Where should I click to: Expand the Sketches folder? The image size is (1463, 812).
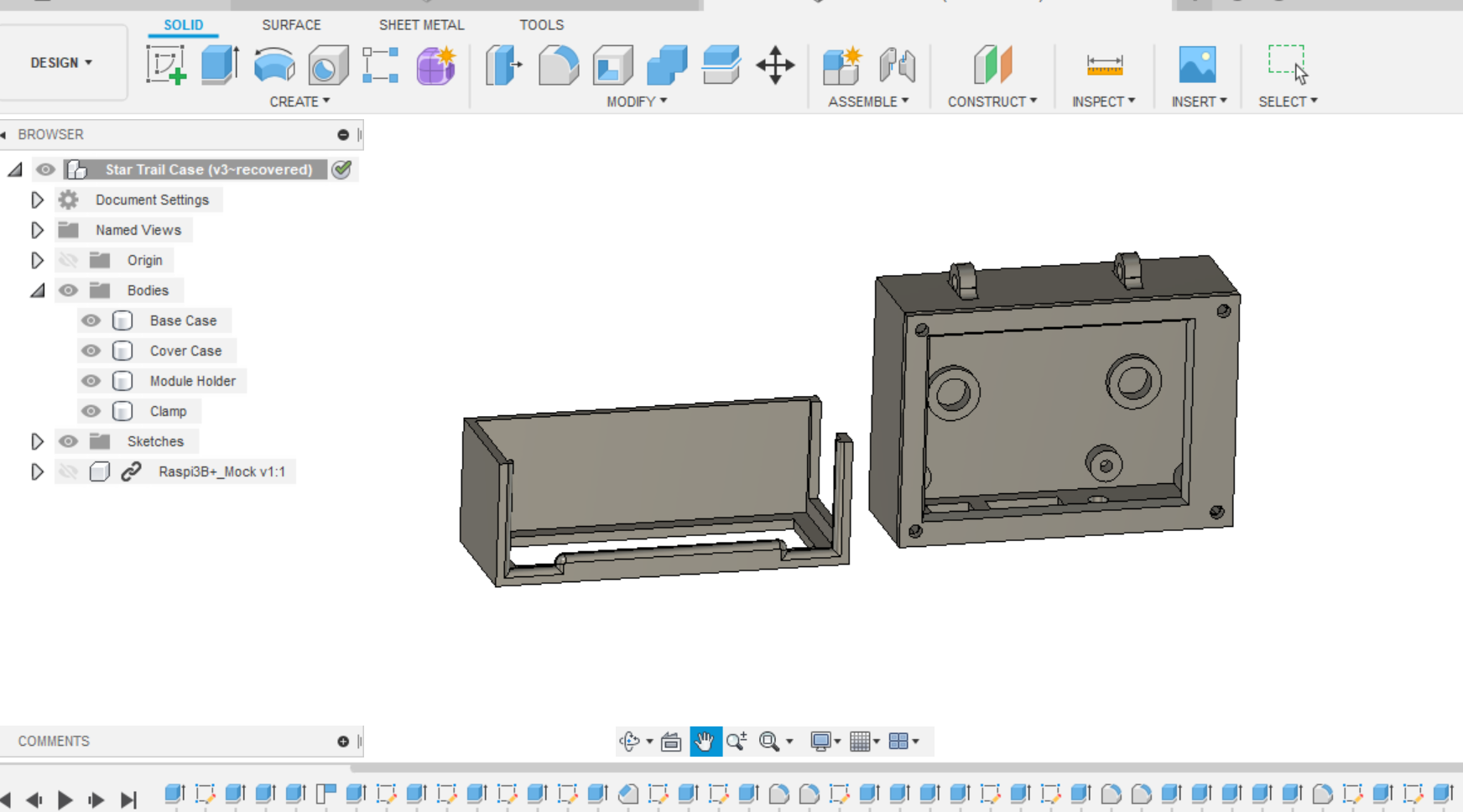click(37, 441)
